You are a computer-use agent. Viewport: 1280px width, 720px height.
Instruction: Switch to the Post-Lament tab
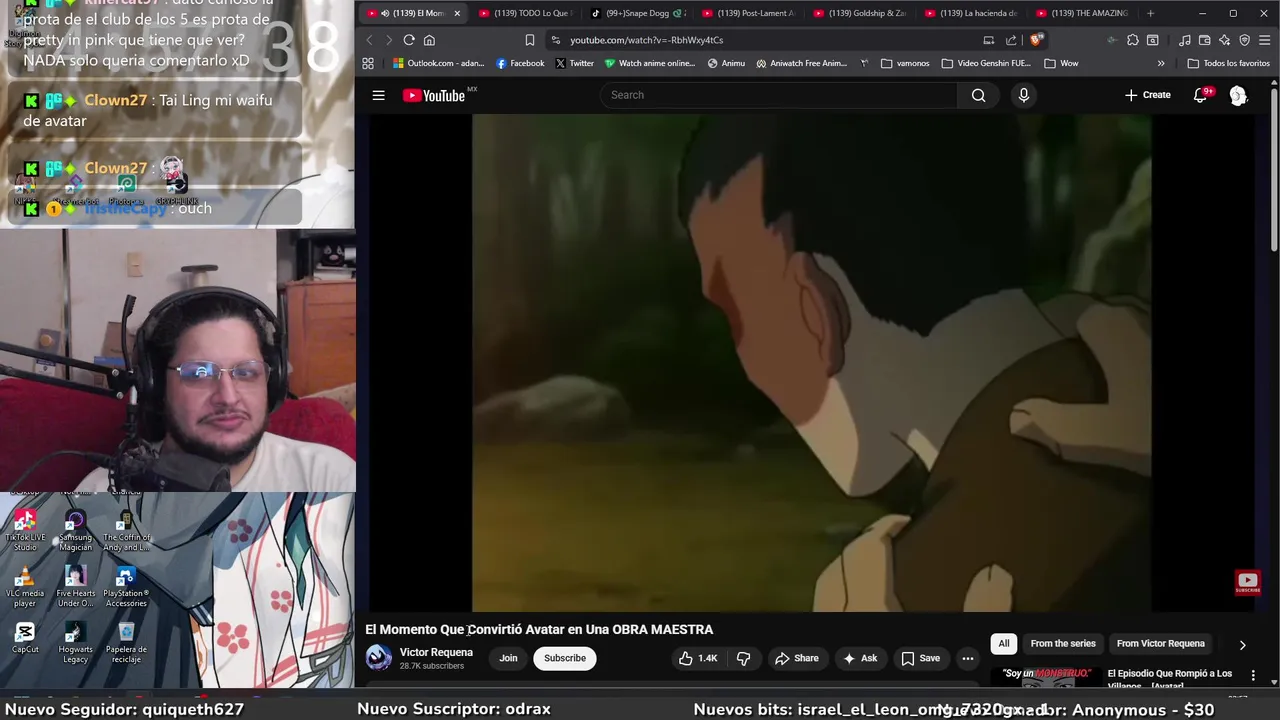[747, 13]
